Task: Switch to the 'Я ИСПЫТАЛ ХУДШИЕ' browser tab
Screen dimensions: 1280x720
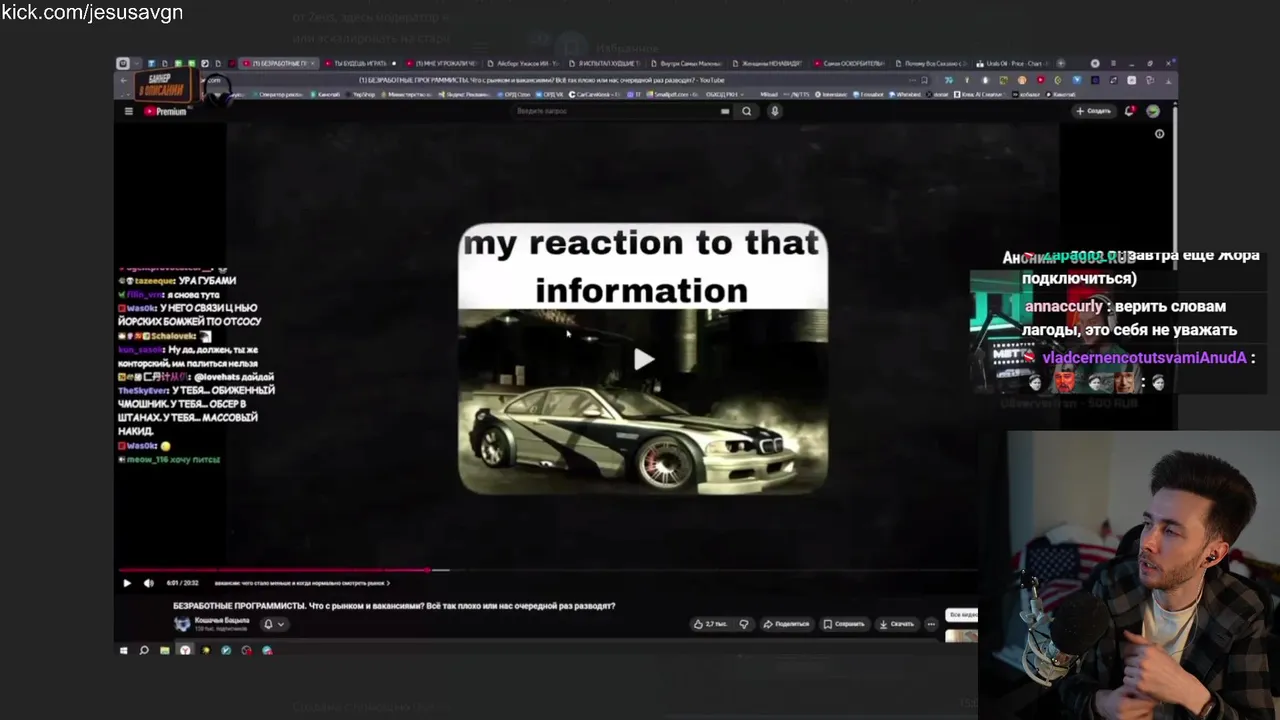Action: click(x=605, y=63)
